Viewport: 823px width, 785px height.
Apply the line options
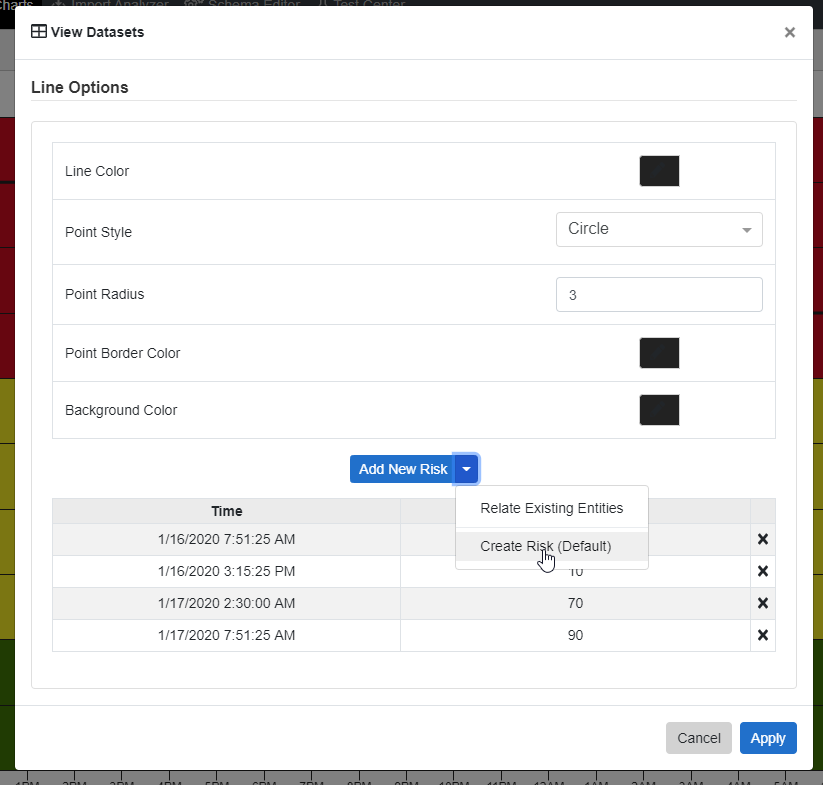pyautogui.click(x=768, y=738)
